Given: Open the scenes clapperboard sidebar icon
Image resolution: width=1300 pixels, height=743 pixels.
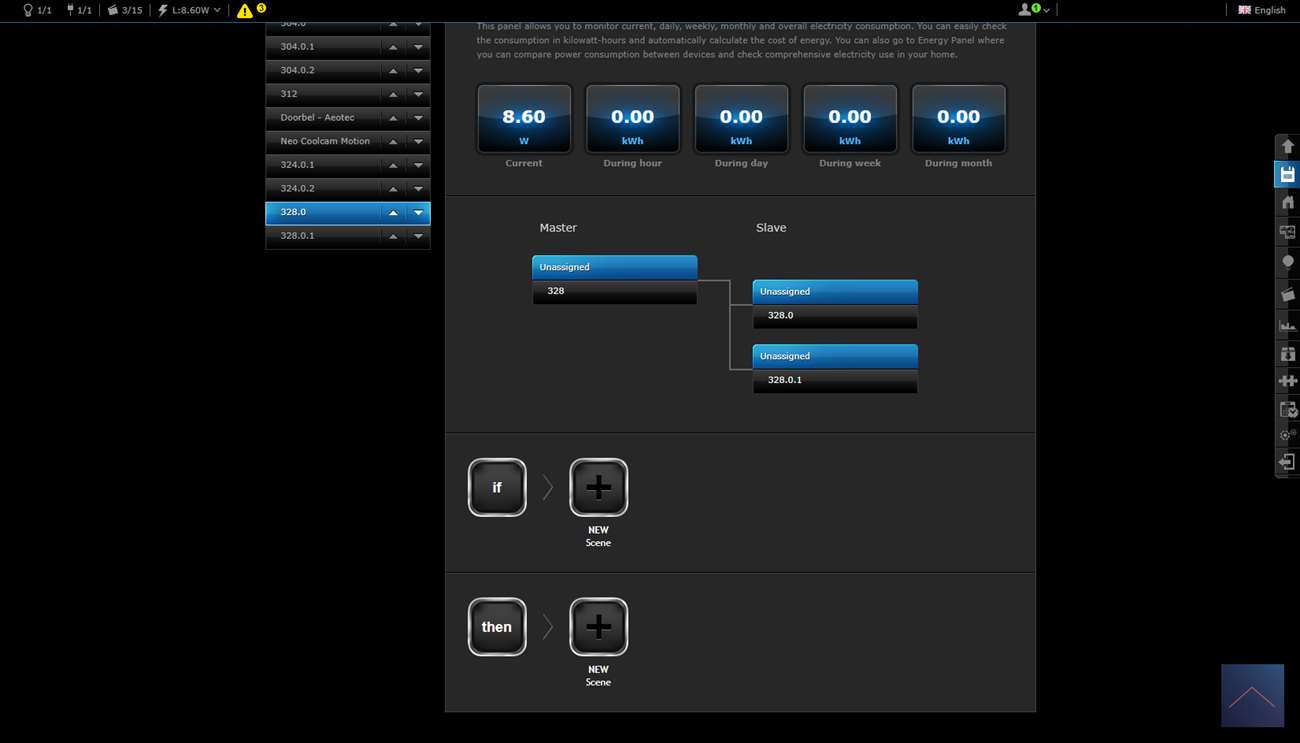Looking at the screenshot, I should coord(1287,294).
